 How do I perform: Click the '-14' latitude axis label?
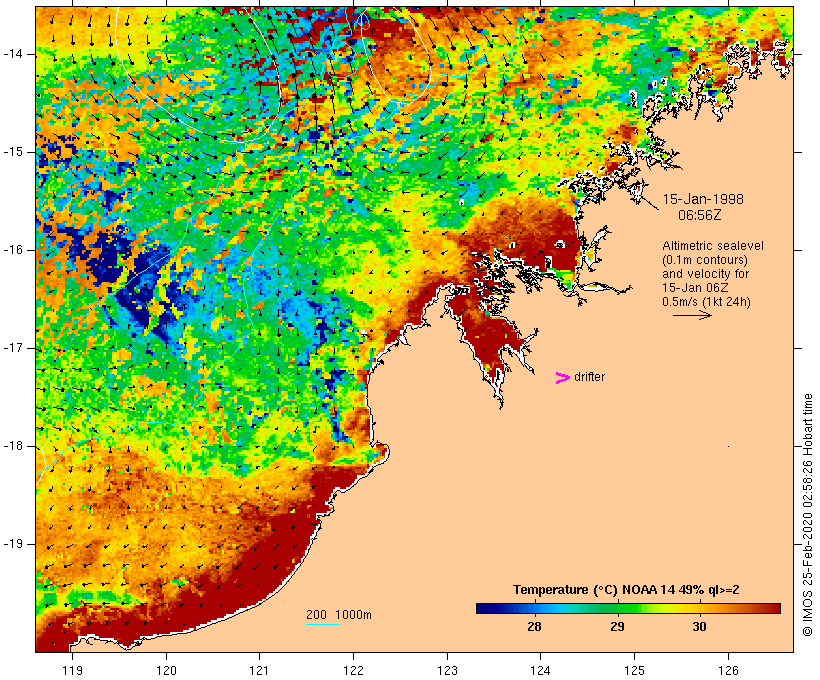[x=13, y=54]
